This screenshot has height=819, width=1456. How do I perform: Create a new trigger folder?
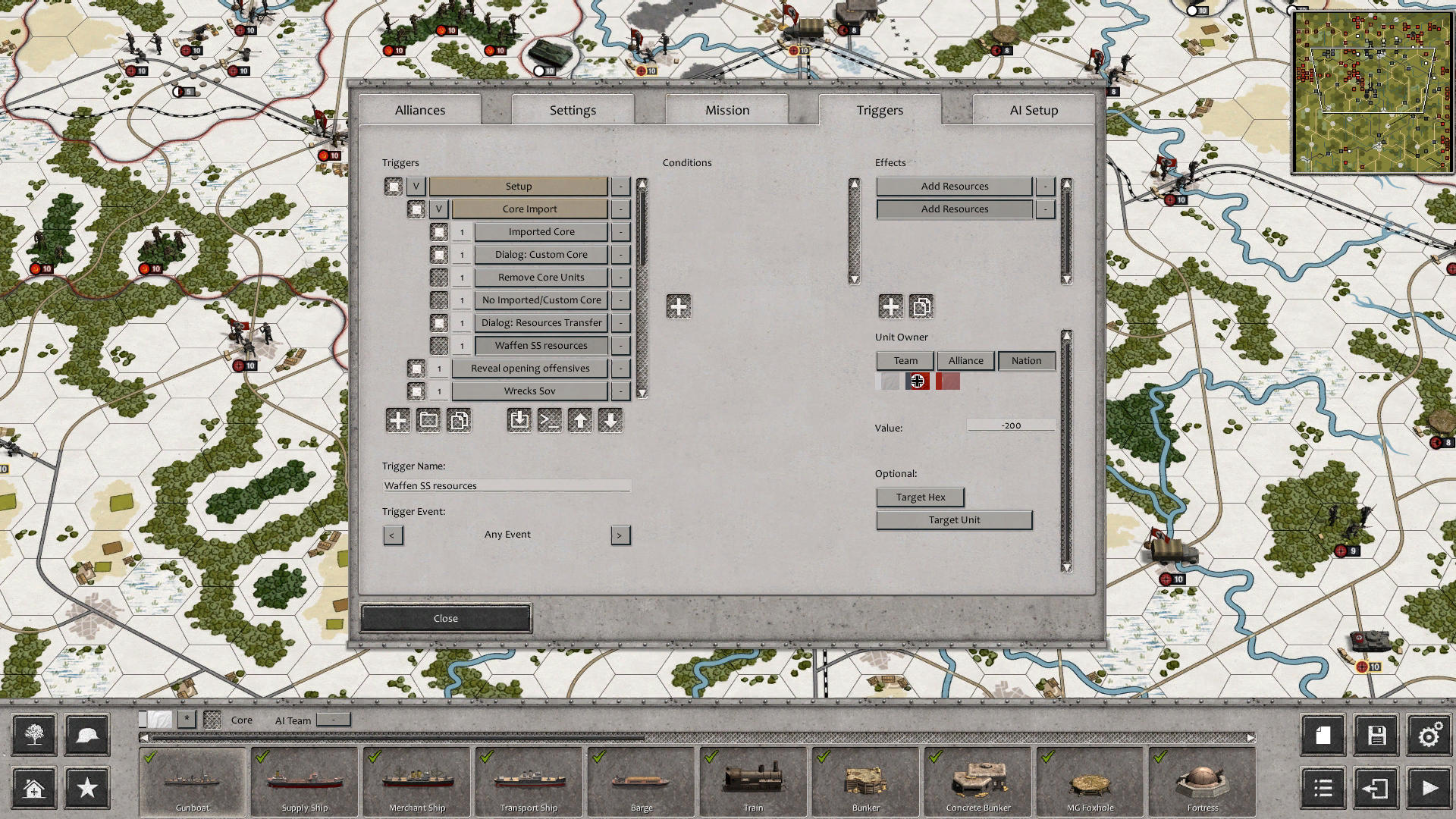[428, 420]
